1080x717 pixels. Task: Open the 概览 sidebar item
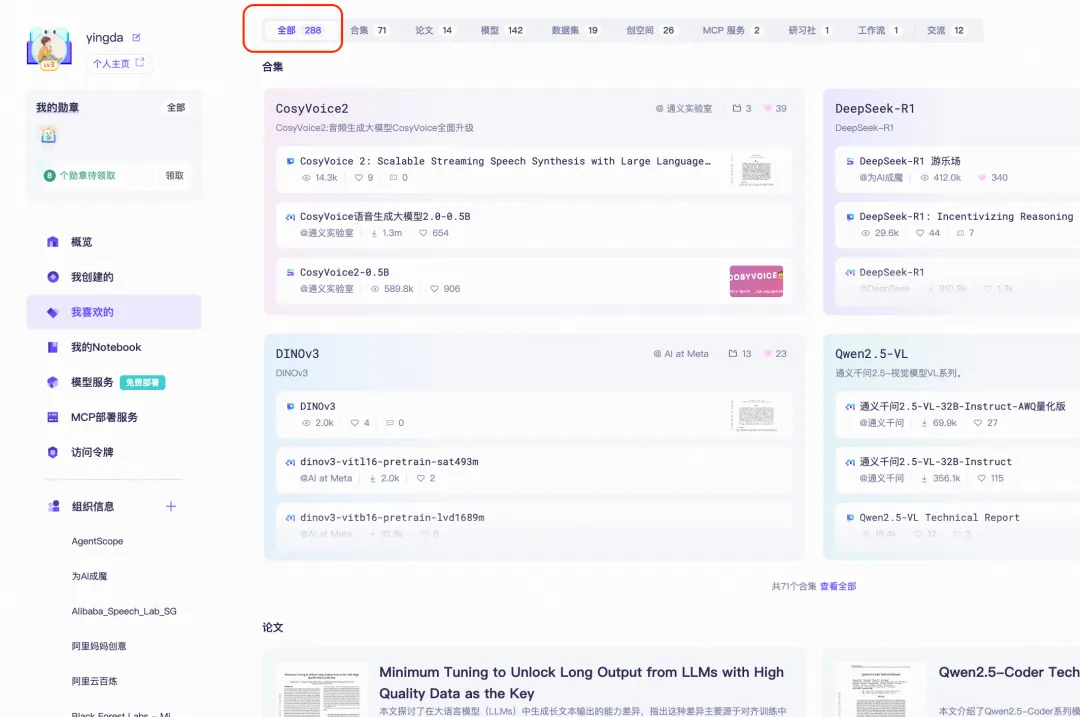[x=114, y=242]
